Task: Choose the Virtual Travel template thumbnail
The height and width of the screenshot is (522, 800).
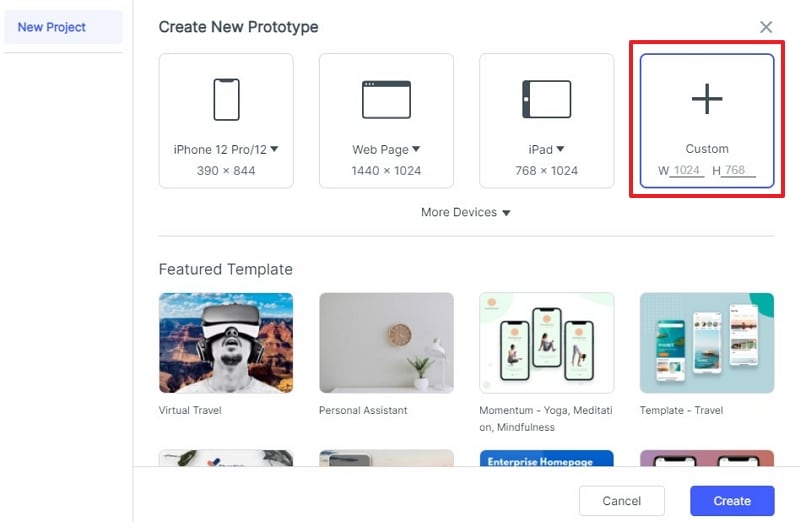Action: click(226, 343)
